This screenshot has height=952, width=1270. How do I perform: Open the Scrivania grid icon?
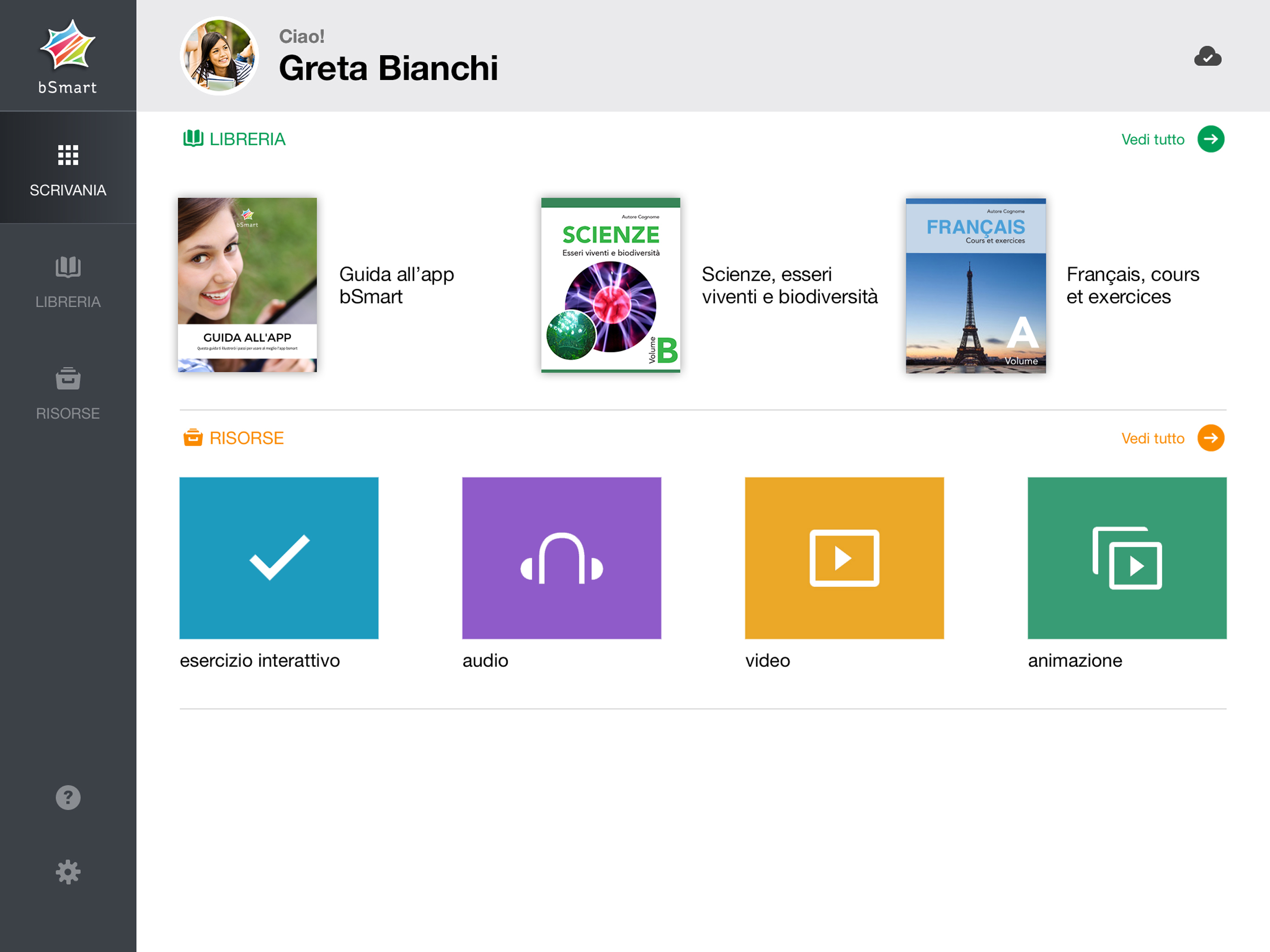(68, 155)
